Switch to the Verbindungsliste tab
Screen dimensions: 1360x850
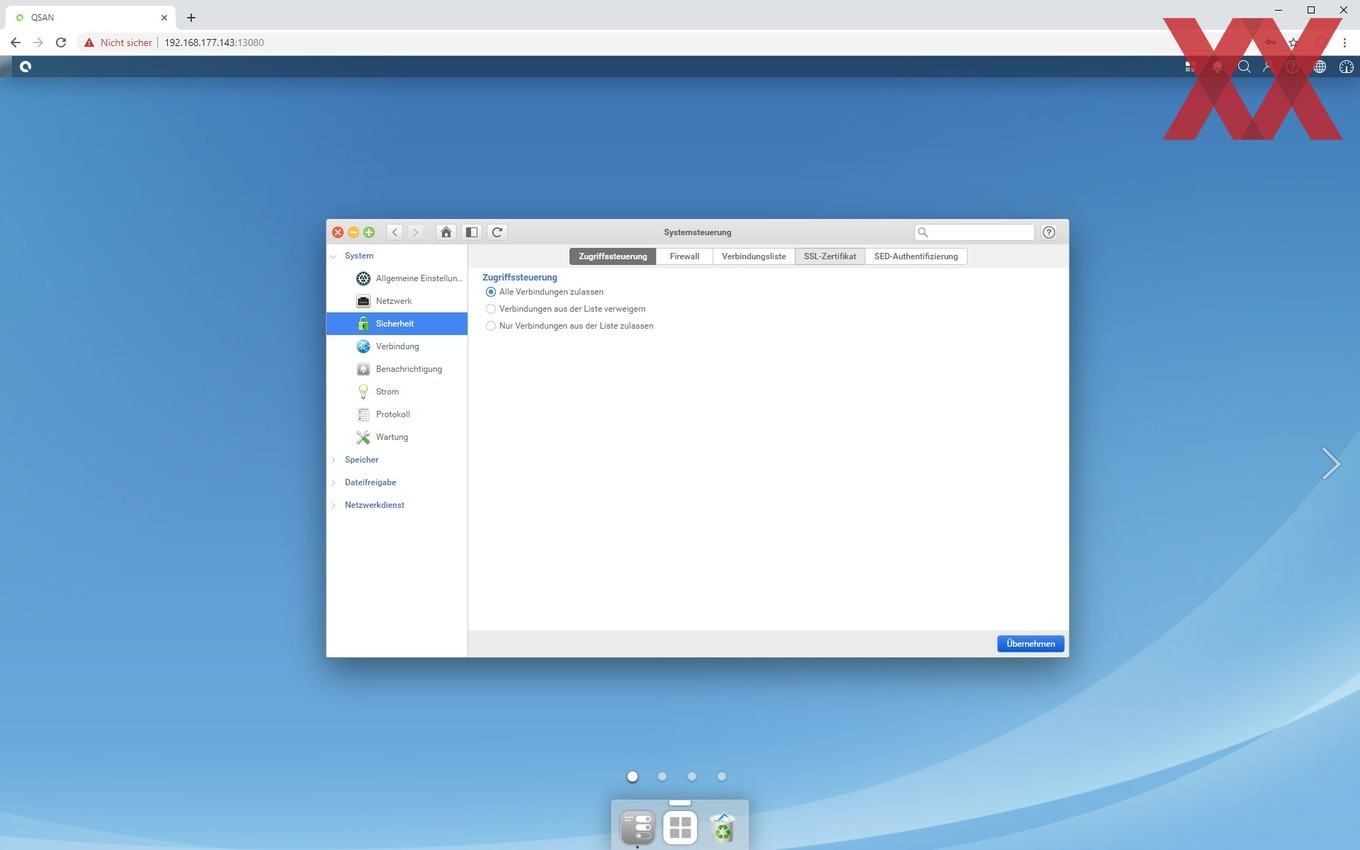(754, 256)
